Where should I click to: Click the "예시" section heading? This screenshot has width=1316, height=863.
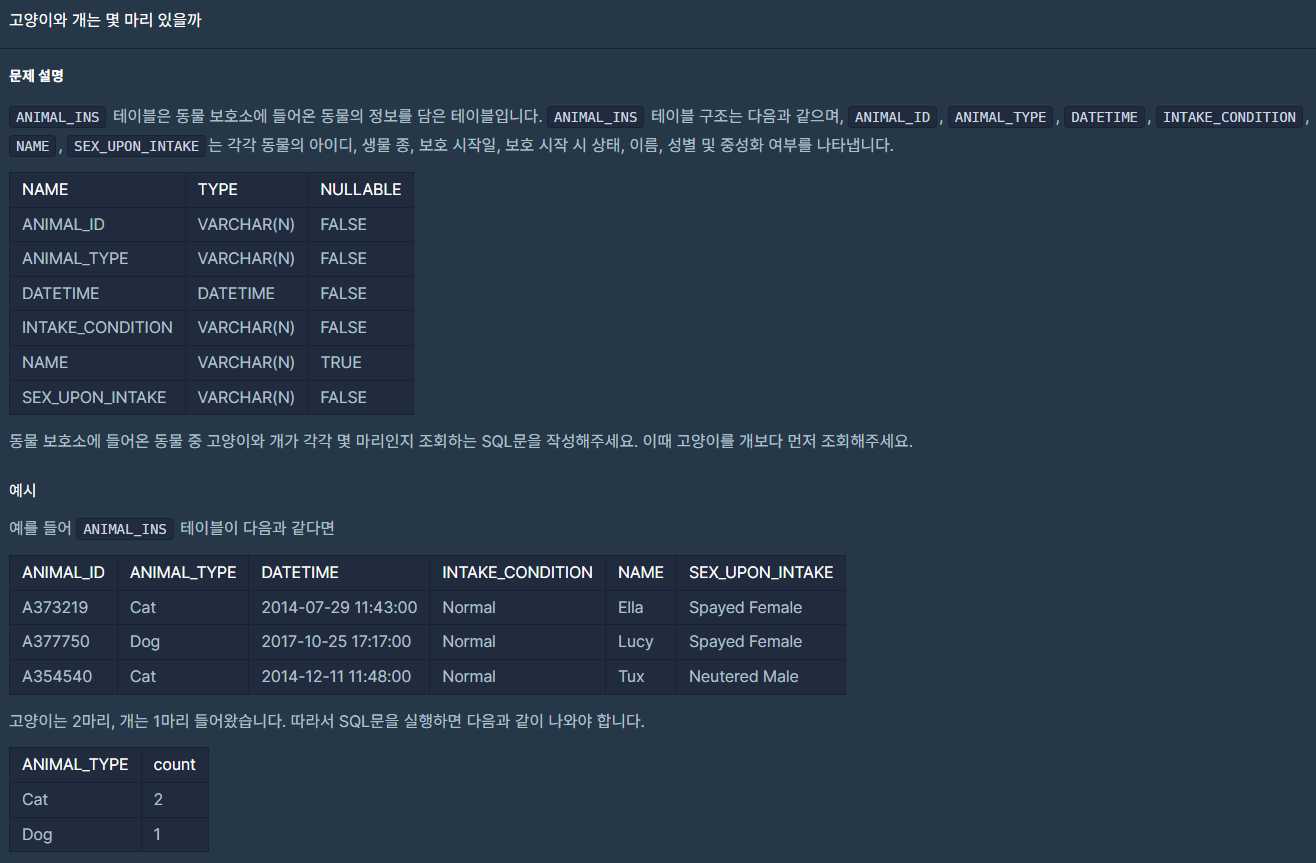coord(24,490)
